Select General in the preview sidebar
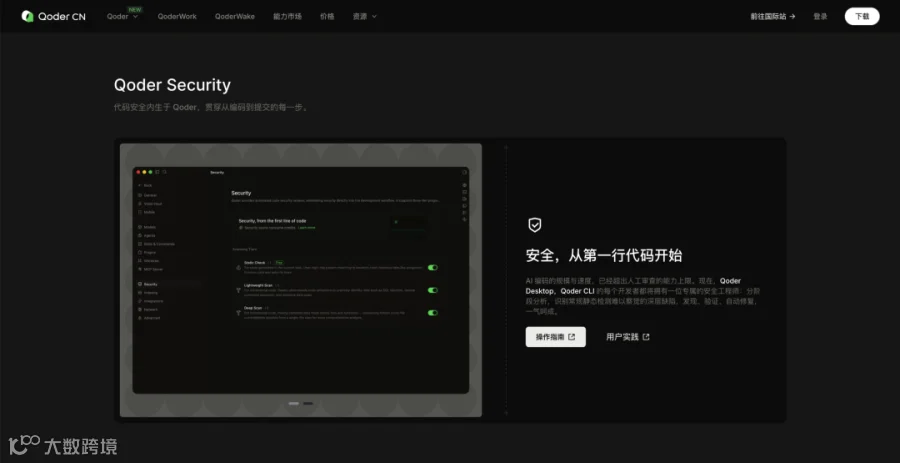Image resolution: width=900 pixels, height=463 pixels. [x=148, y=195]
